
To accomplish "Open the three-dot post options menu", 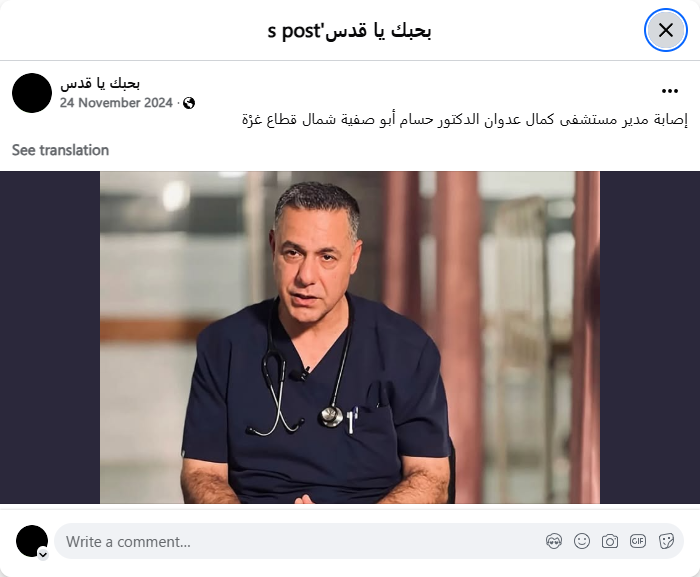I will pyautogui.click(x=670, y=91).
